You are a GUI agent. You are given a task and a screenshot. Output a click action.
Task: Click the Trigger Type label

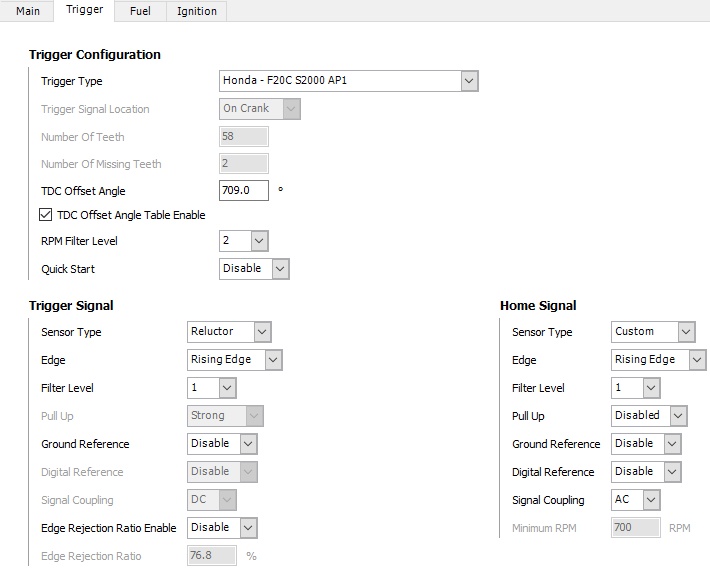pos(72,81)
